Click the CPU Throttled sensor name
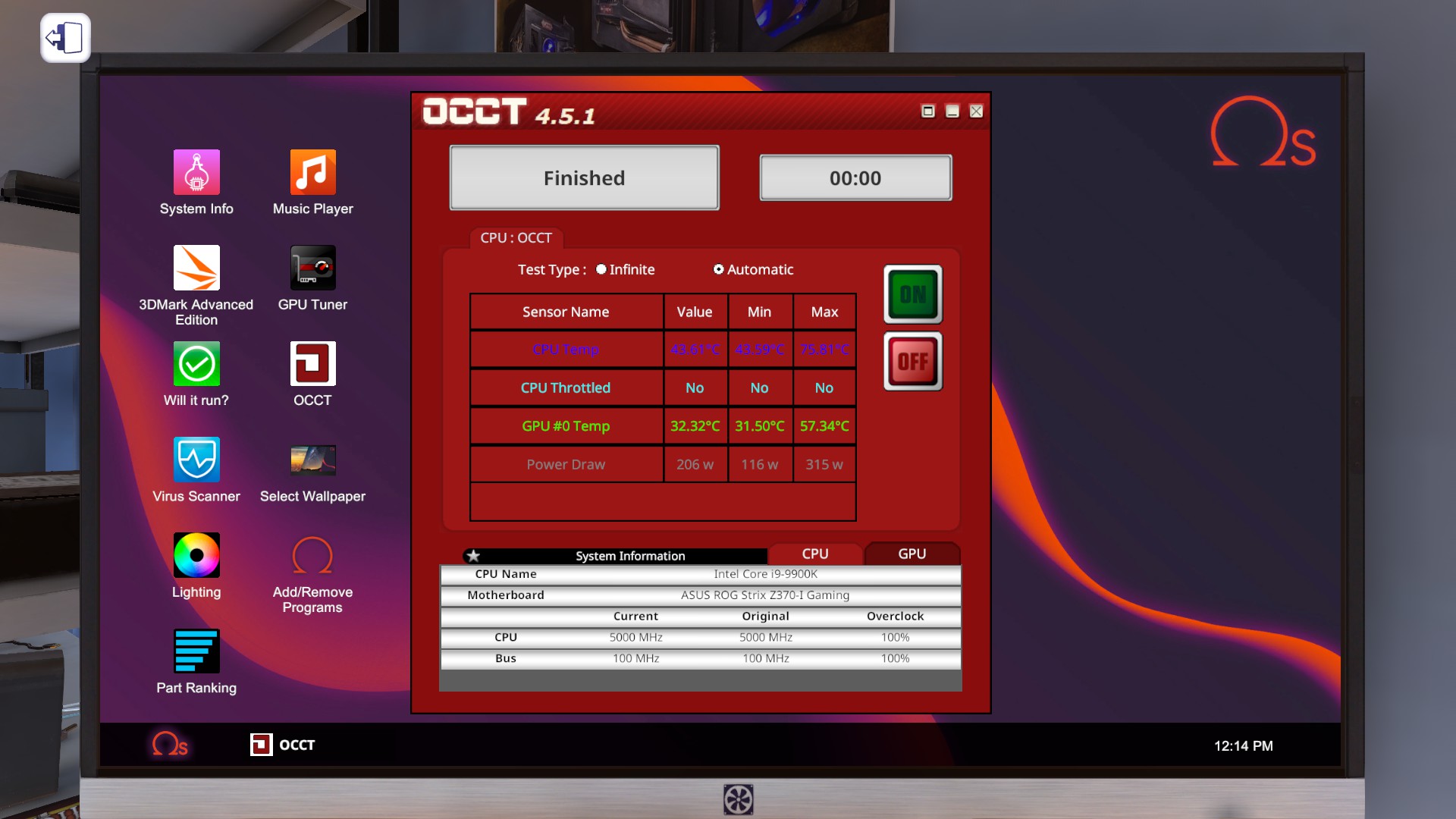This screenshot has width=1456, height=819. tap(566, 388)
